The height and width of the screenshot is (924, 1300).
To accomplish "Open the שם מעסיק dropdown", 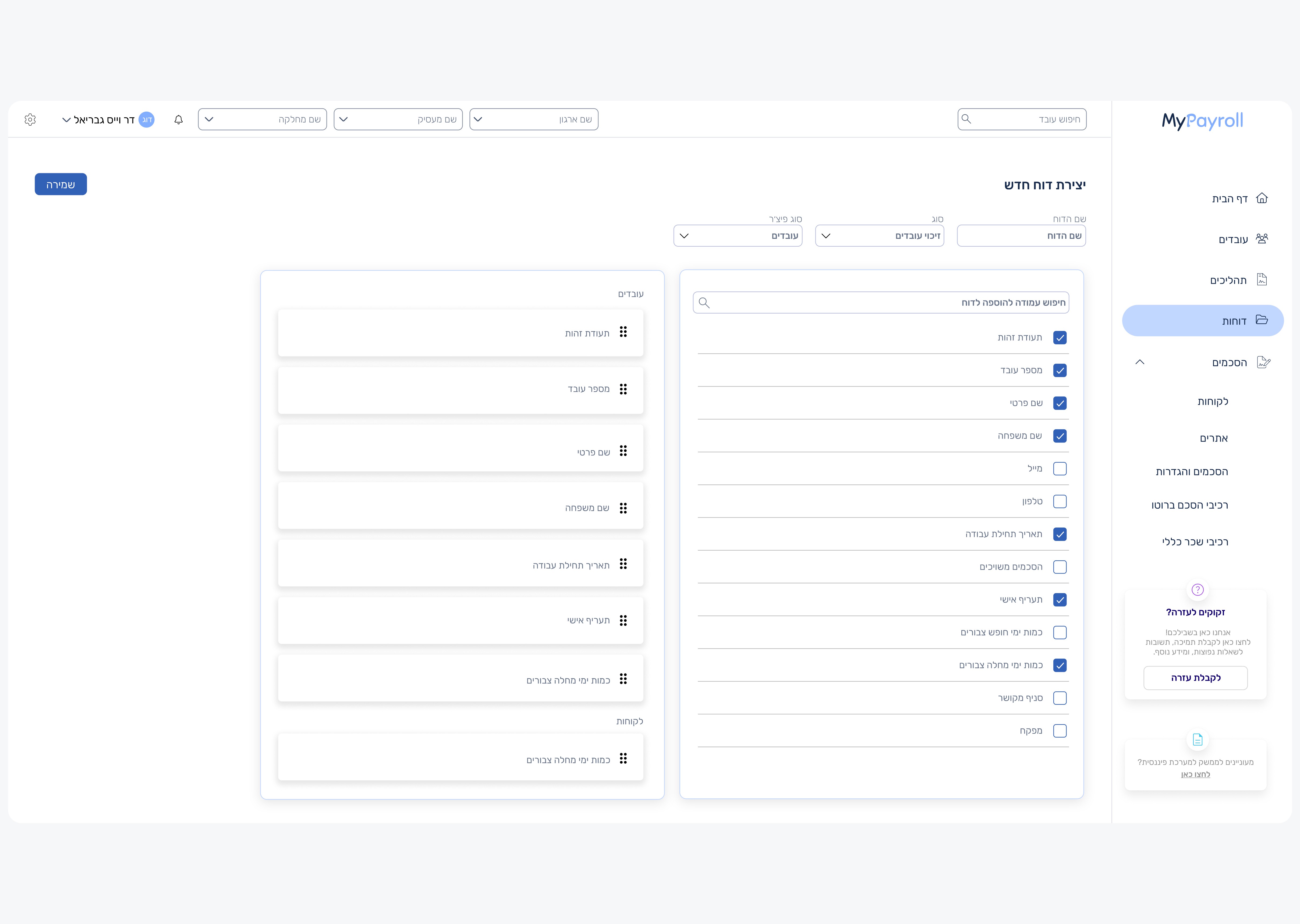I will (x=398, y=119).
